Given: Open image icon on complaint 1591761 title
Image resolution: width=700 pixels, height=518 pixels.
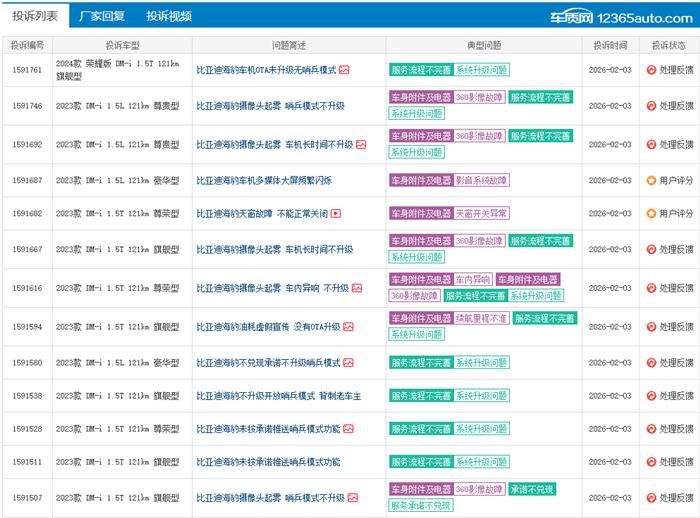Looking at the screenshot, I should pyautogui.click(x=344, y=70).
